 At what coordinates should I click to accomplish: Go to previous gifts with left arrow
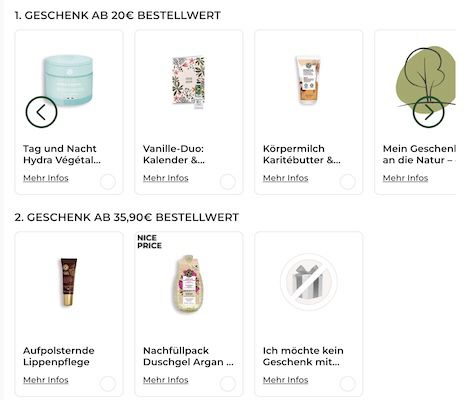click(x=41, y=112)
